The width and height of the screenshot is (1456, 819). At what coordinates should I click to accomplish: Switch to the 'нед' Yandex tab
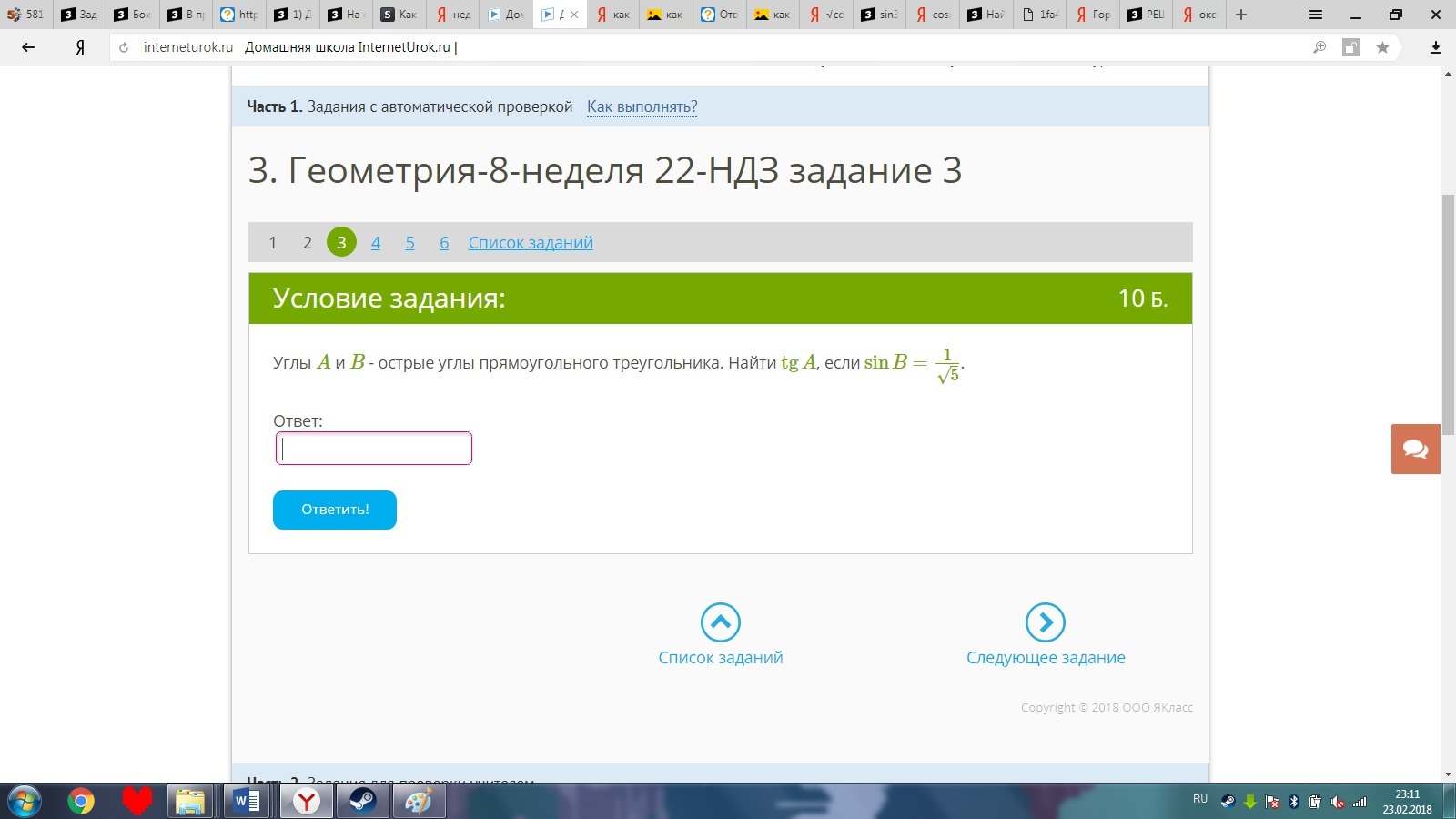[452, 15]
